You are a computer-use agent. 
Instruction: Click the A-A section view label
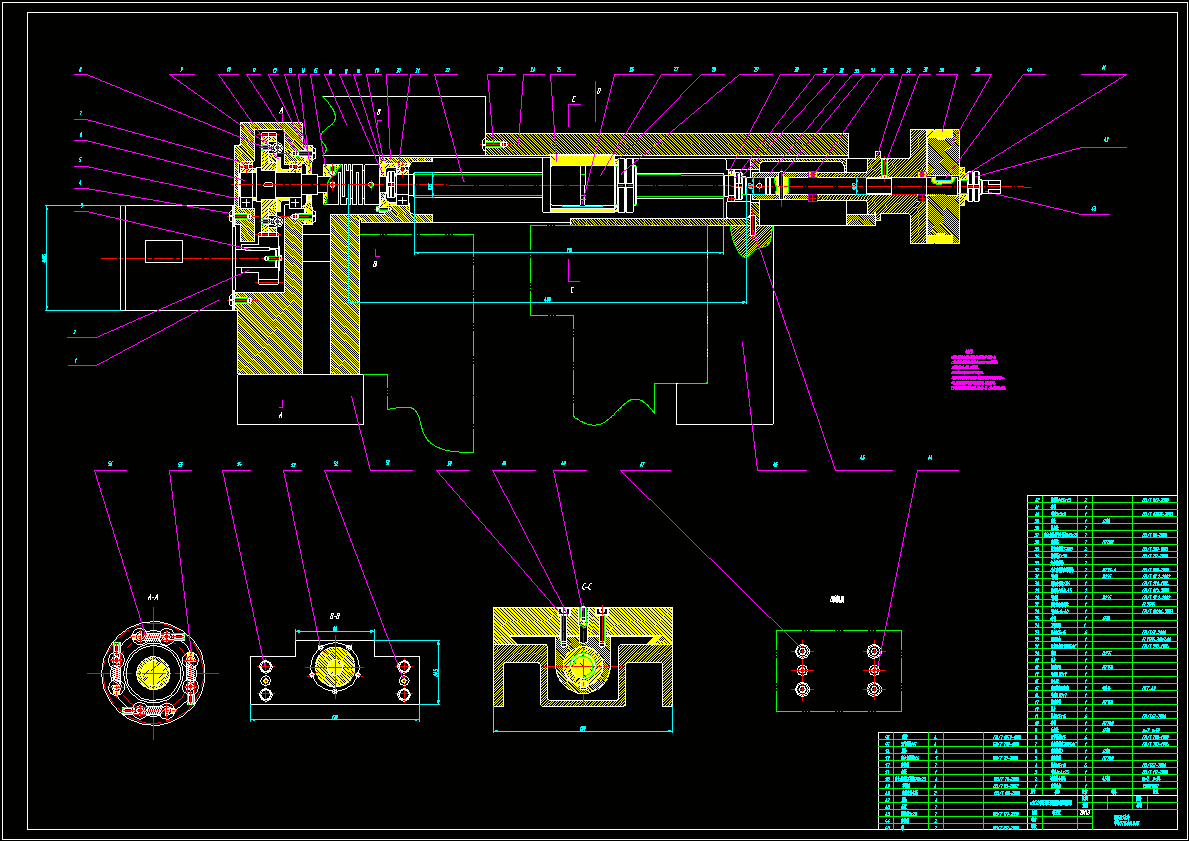(153, 598)
